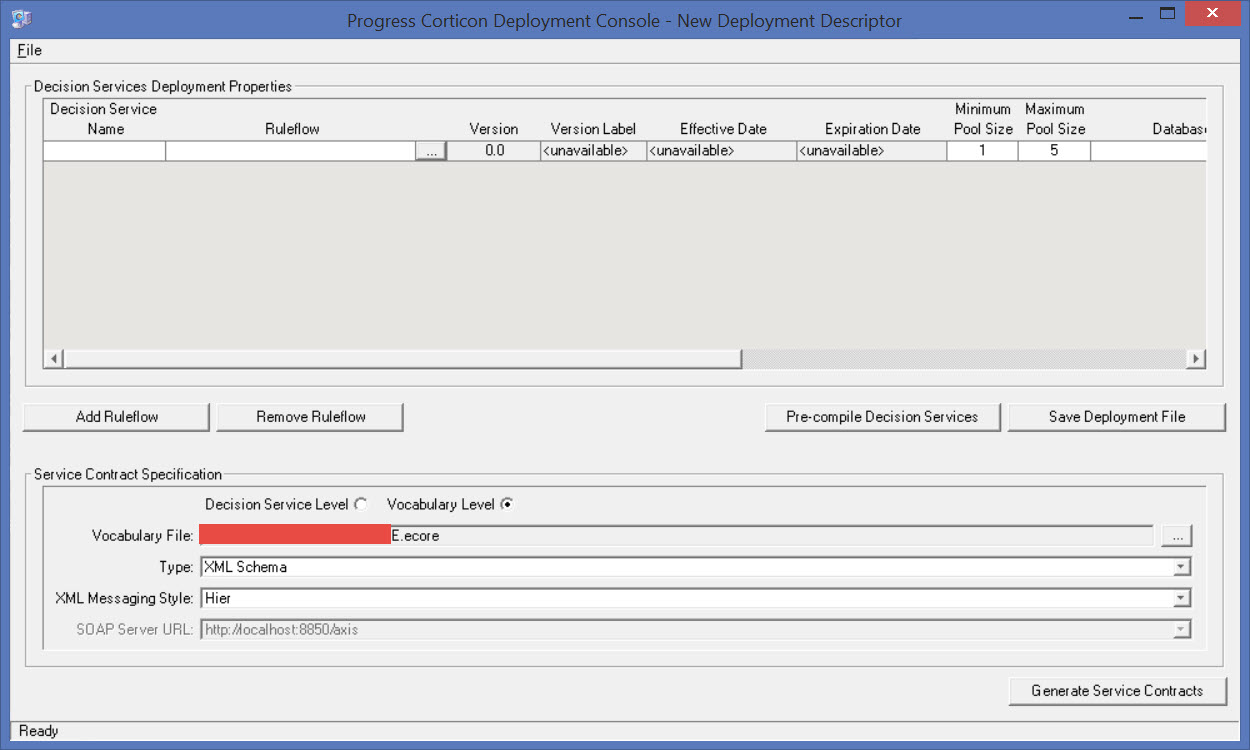
Task: Click the Expiration Date unavailable cell
Action: tap(872, 151)
